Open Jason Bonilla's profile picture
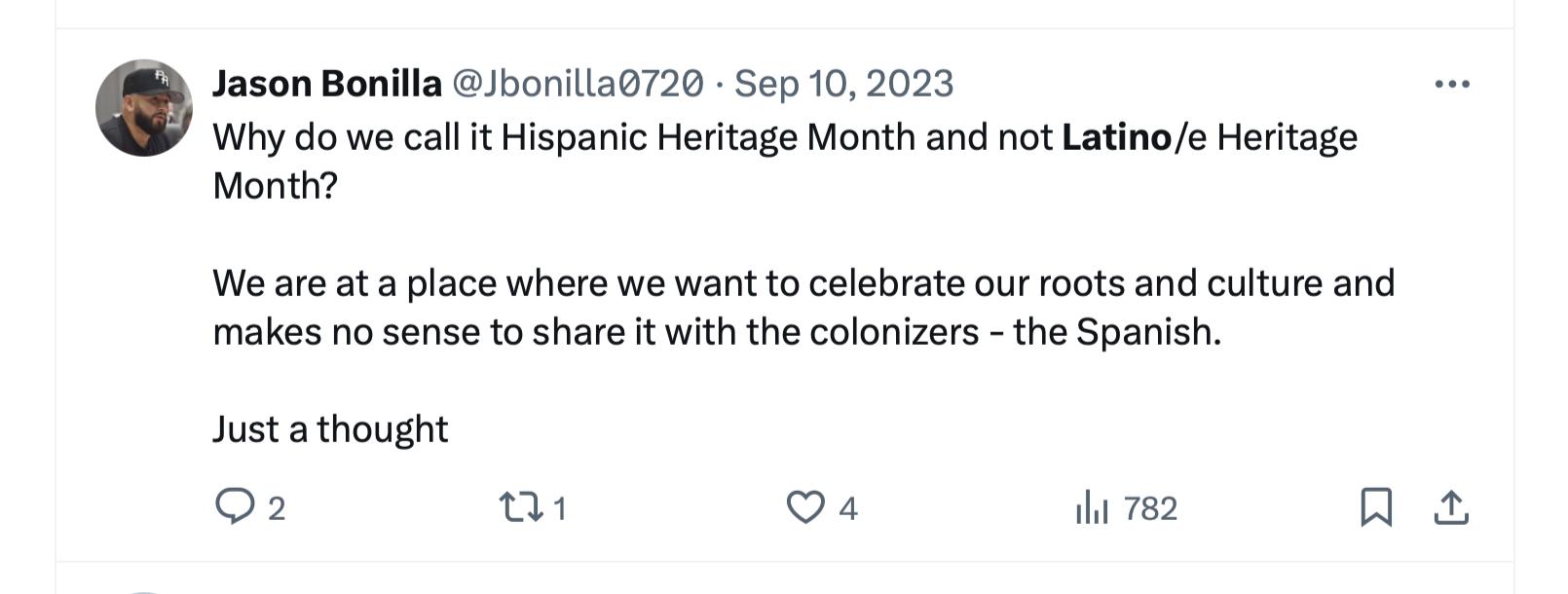 click(144, 108)
